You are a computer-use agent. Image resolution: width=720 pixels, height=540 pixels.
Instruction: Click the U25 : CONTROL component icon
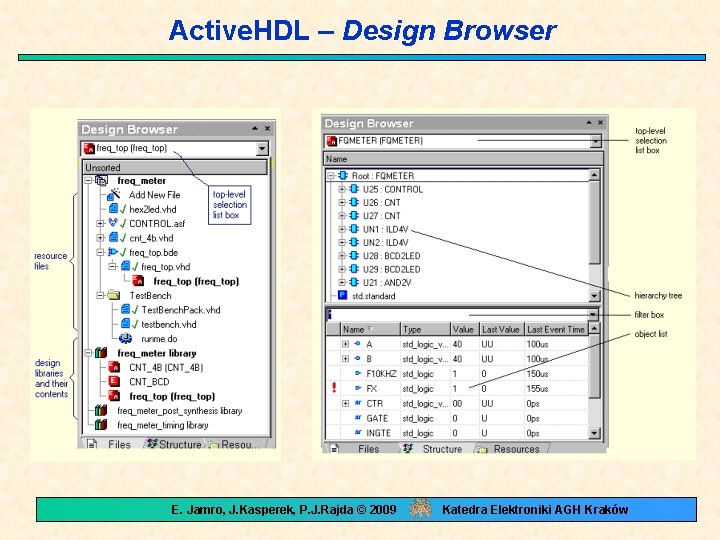354,189
